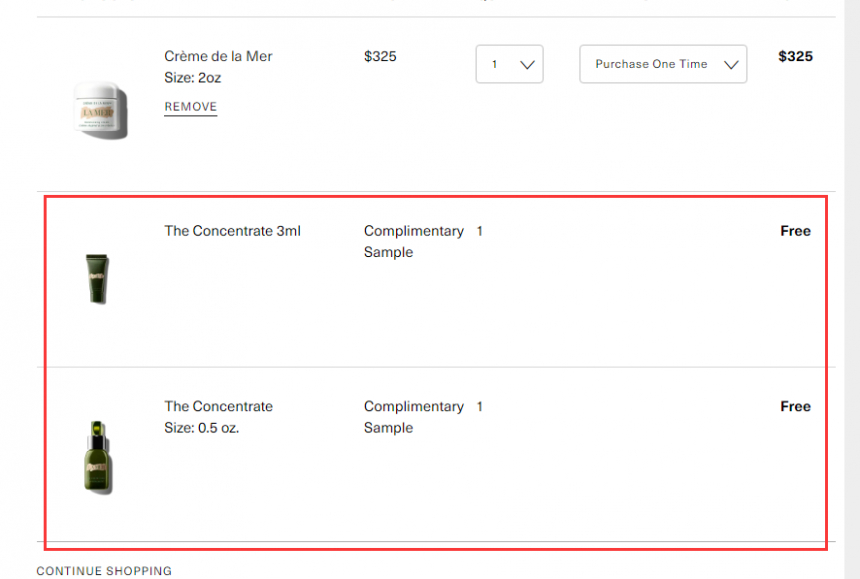Open the Crème de la Mer product name

(218, 56)
